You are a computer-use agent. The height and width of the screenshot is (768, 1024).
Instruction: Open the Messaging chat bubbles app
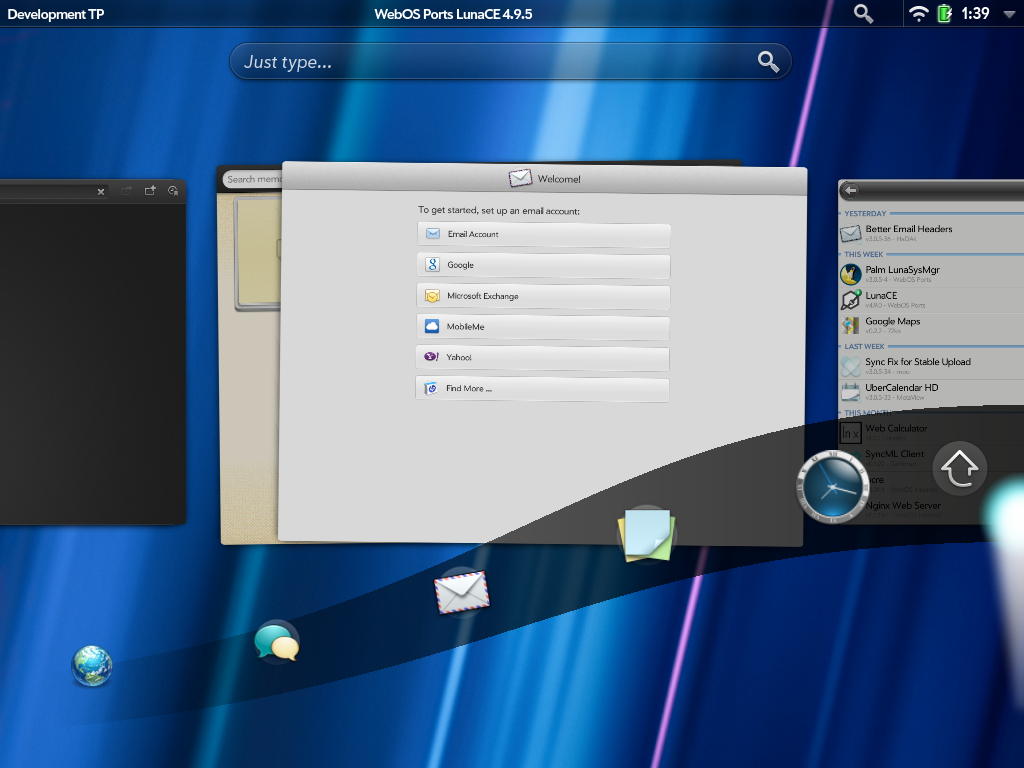(276, 643)
